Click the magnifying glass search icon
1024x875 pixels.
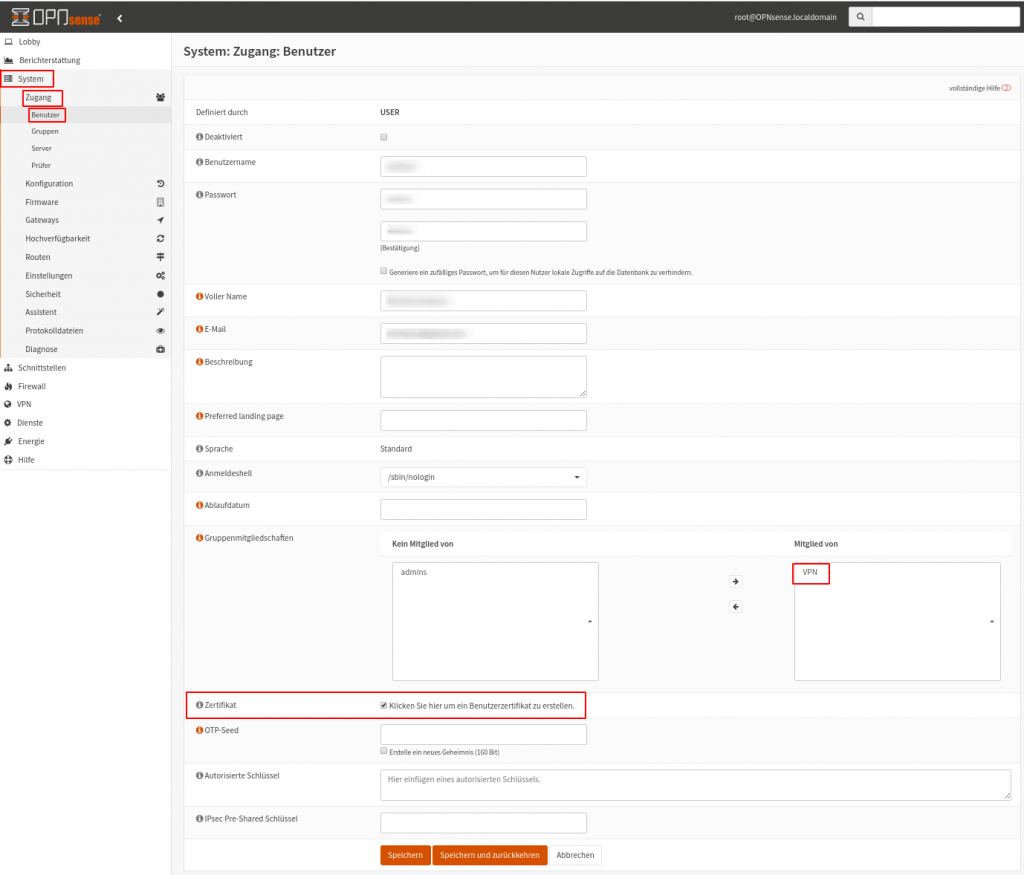point(860,16)
